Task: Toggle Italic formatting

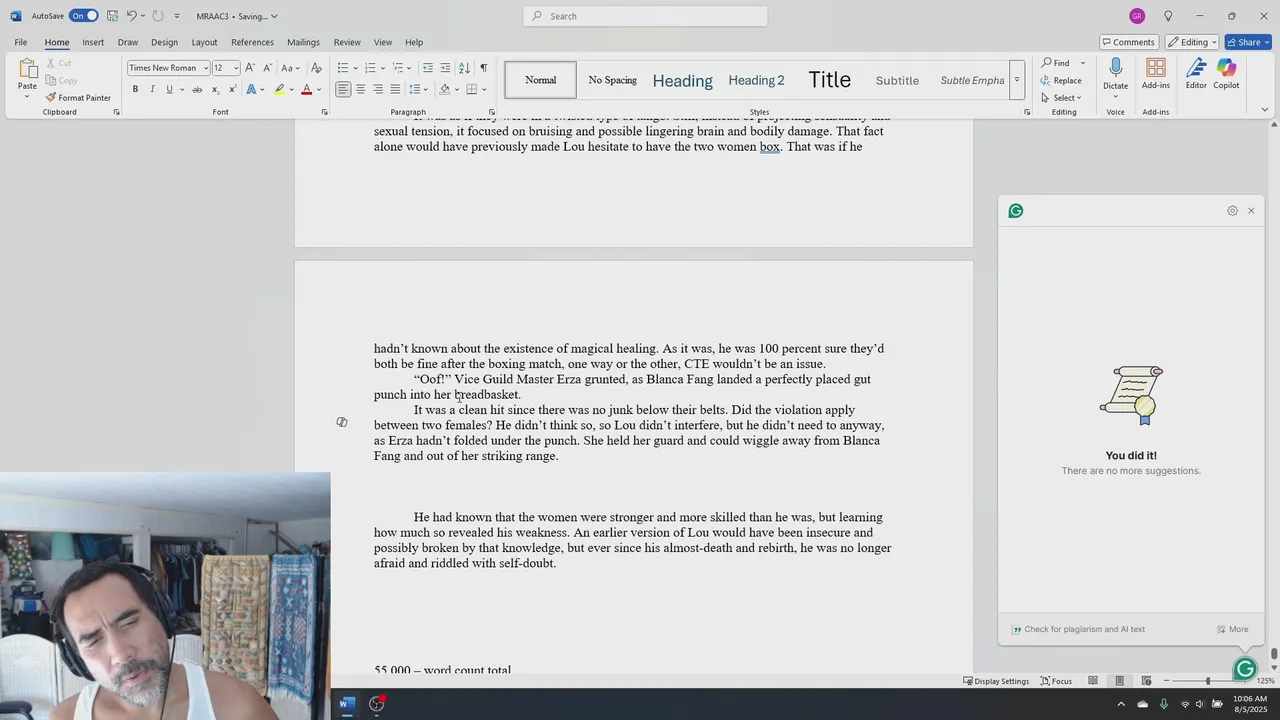Action: 152,90
